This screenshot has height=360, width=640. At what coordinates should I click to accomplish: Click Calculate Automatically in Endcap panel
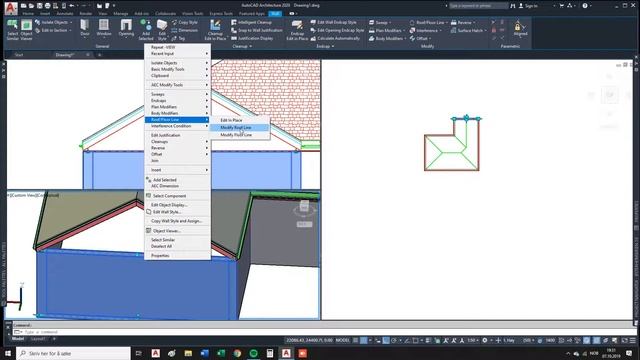point(335,38)
